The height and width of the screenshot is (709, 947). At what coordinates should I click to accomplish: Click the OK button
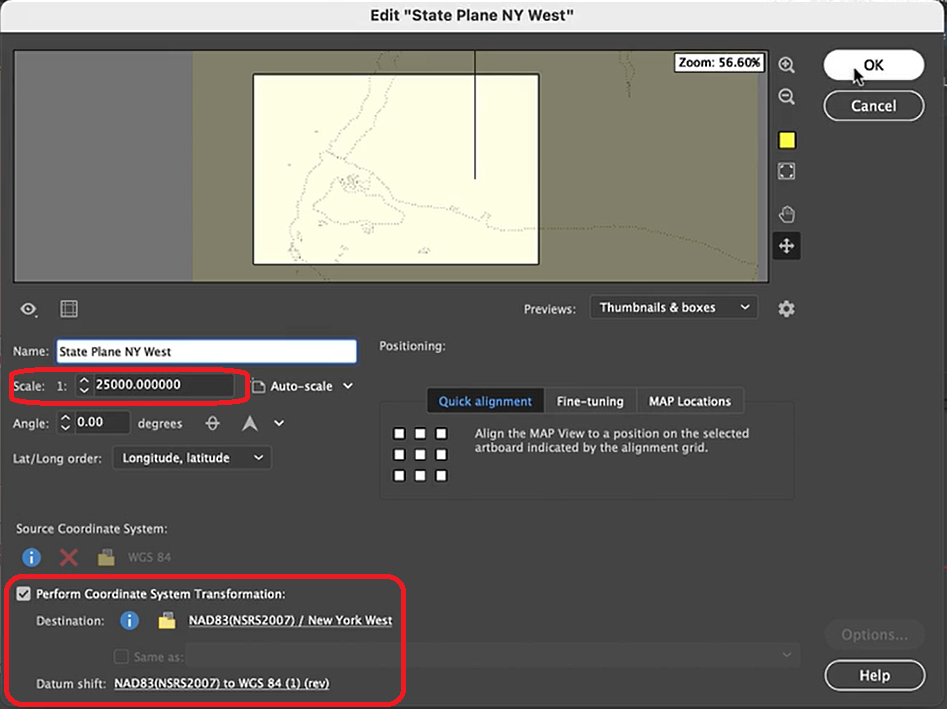(873, 65)
